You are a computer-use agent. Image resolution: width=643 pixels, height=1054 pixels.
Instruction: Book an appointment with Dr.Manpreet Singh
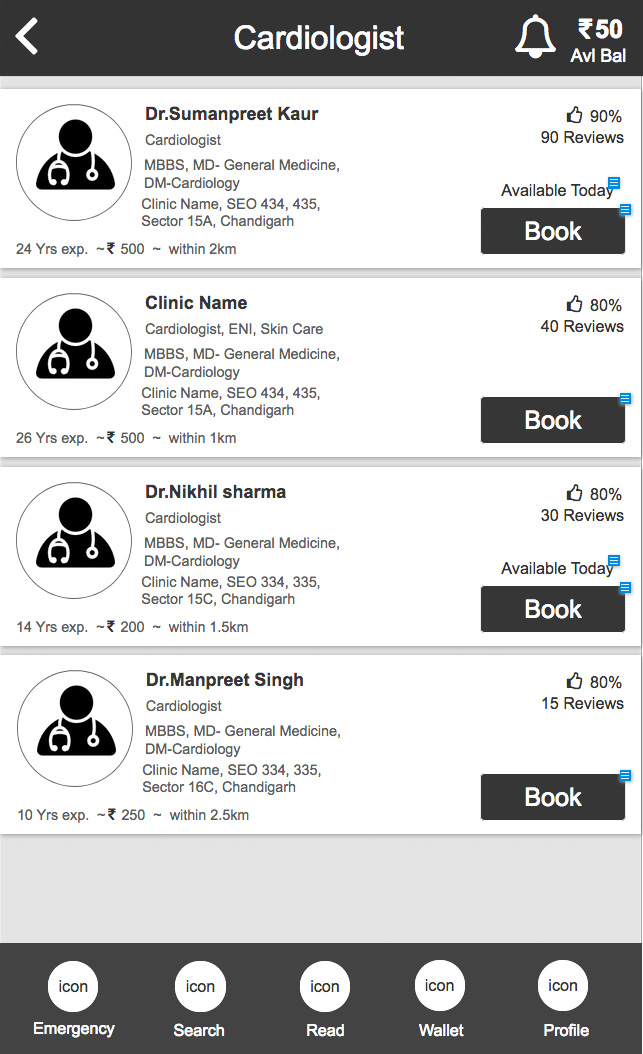(553, 797)
